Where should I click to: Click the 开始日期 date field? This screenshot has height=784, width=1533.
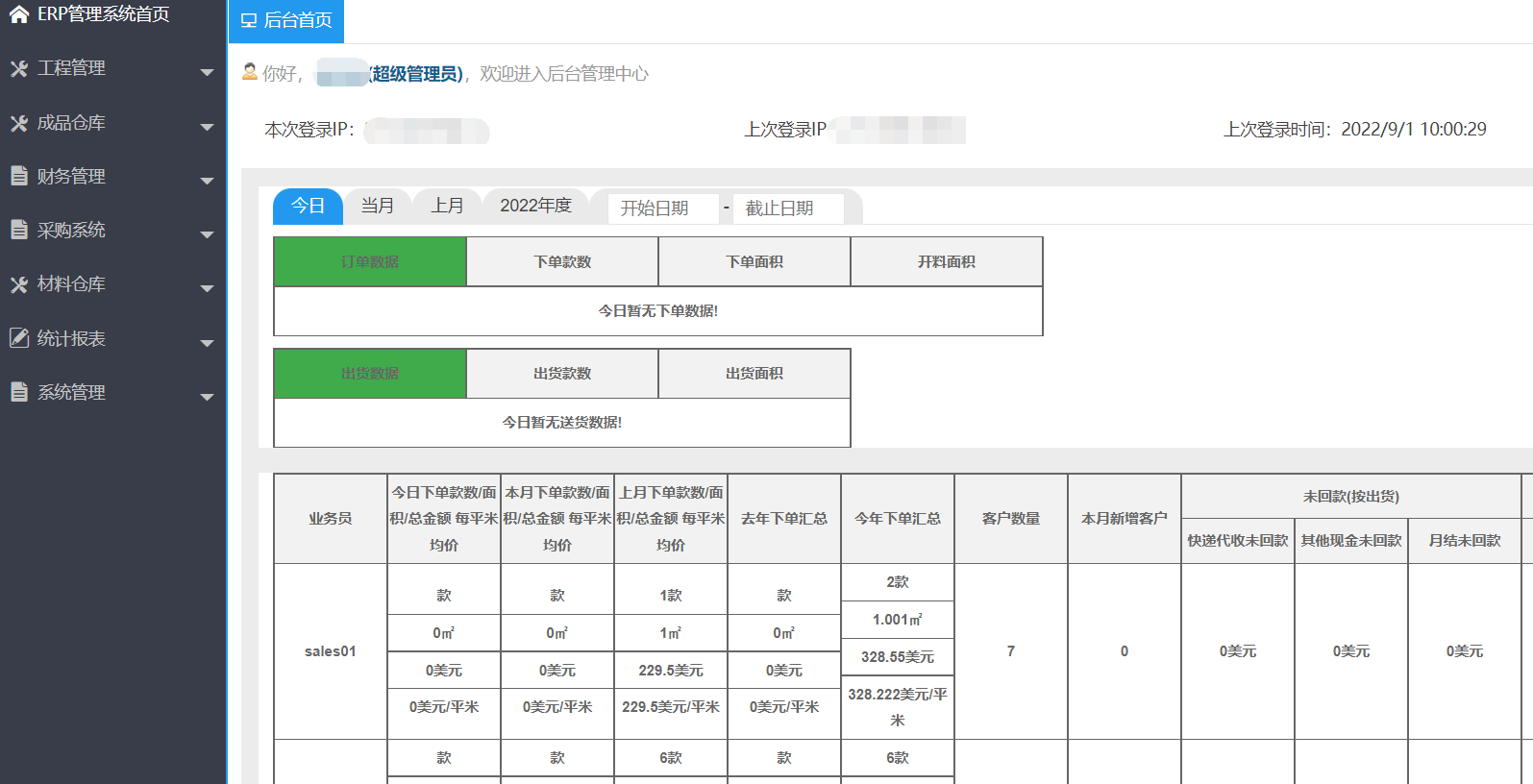pyautogui.click(x=662, y=208)
